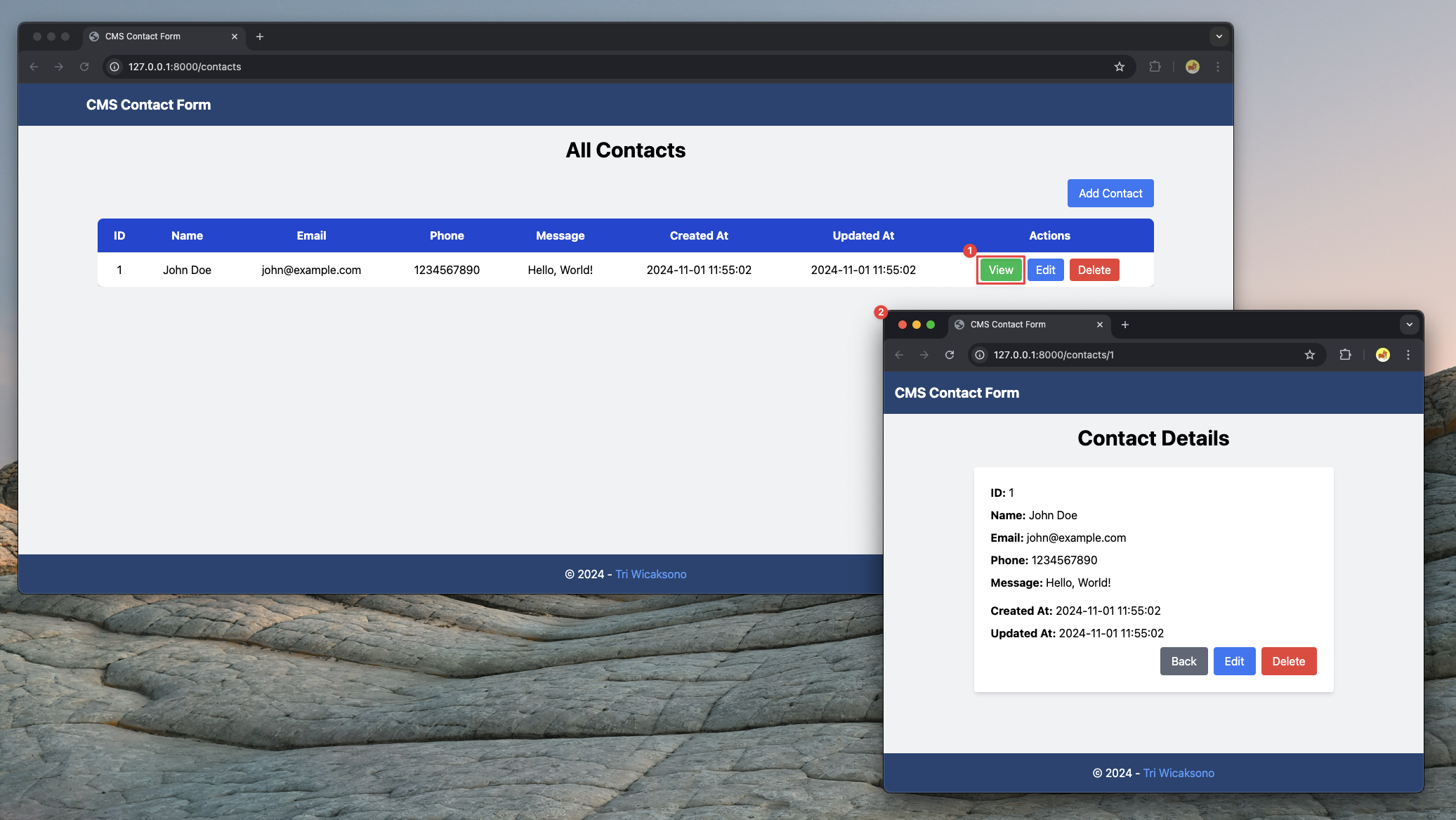Screen dimensions: 1456x820
Task: Switch to the CMS Contact Form tab in the back window
Action: click(155, 37)
